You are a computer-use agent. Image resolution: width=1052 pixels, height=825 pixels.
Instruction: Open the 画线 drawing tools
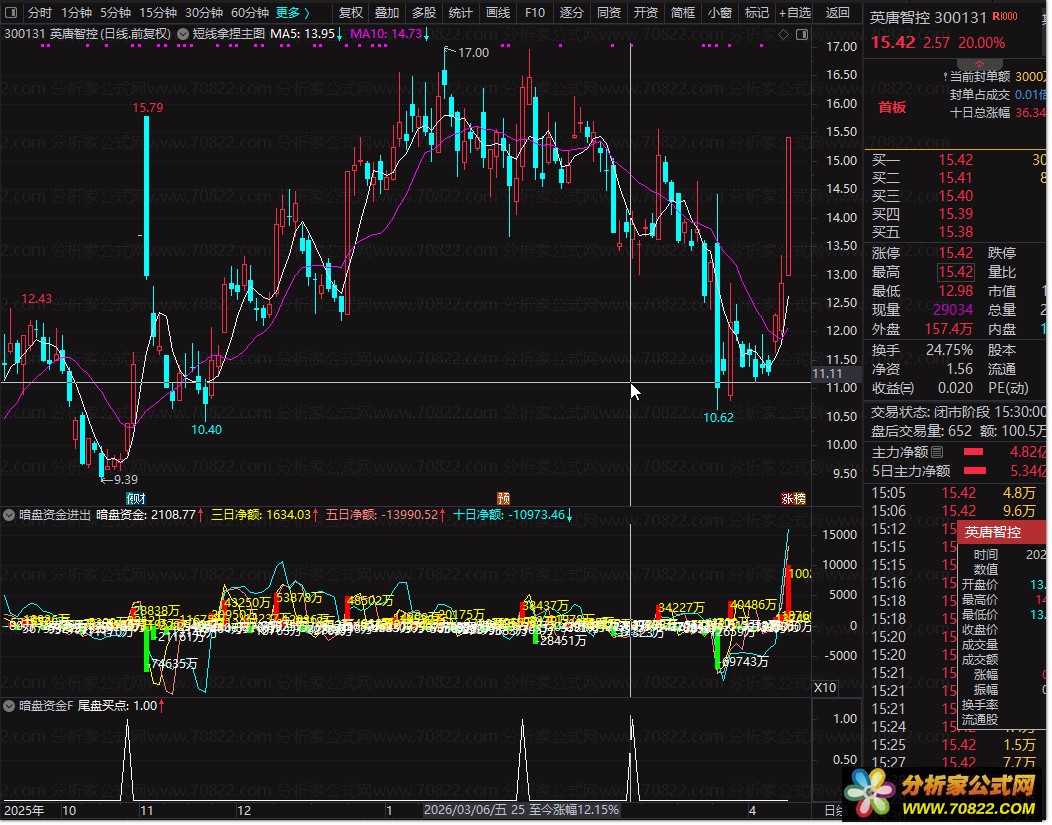(497, 13)
